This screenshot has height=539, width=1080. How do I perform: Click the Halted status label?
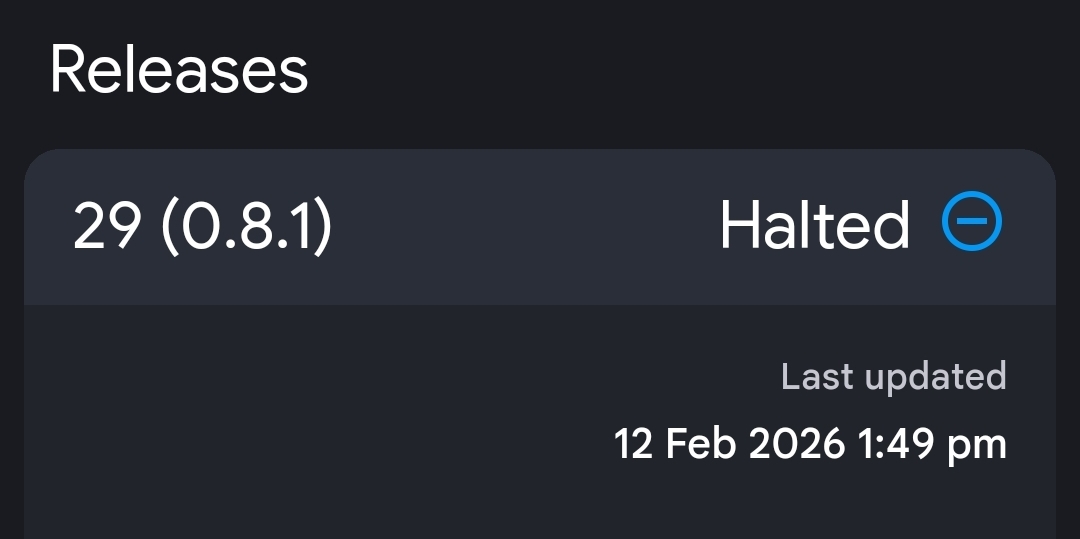tap(814, 226)
